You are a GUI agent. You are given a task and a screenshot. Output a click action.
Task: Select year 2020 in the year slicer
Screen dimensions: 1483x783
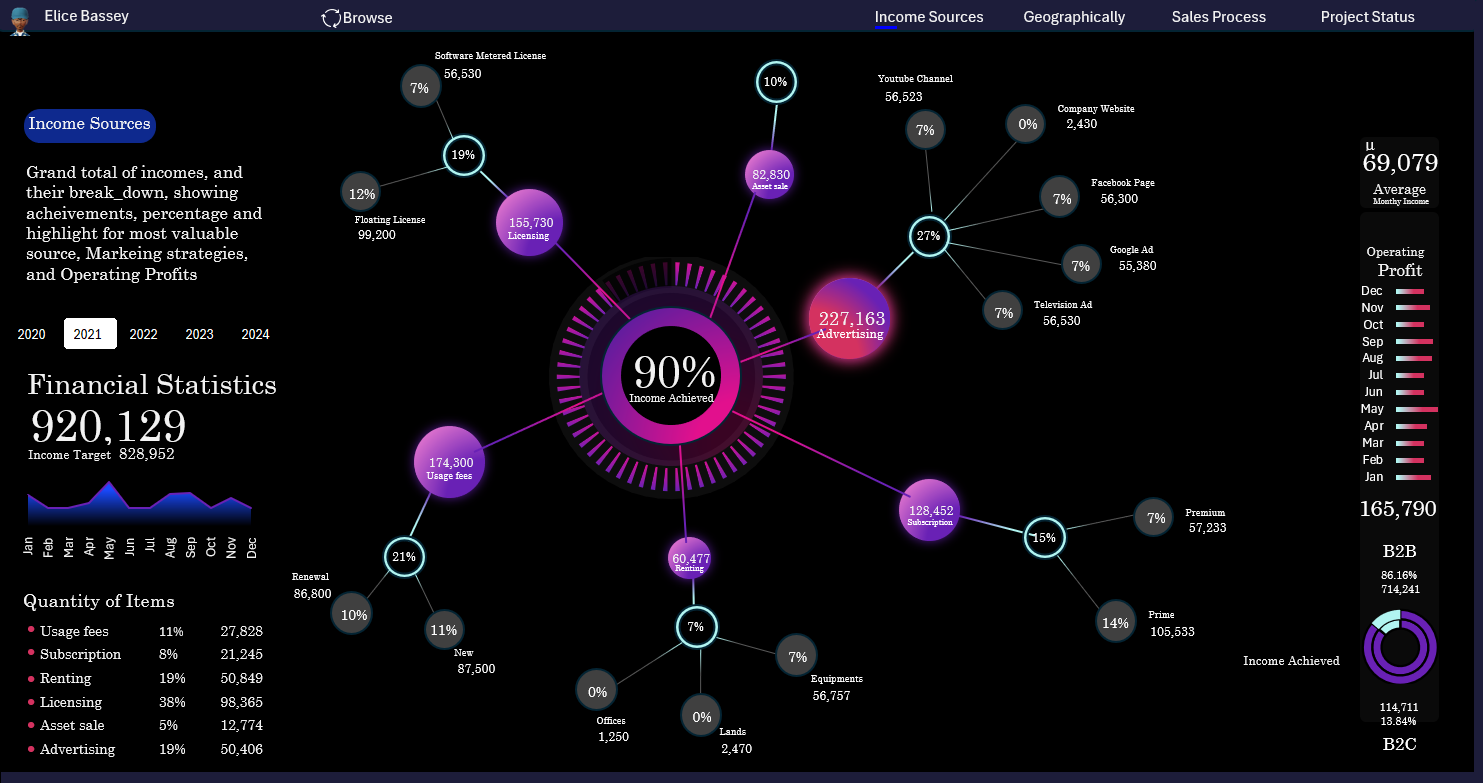coord(32,334)
